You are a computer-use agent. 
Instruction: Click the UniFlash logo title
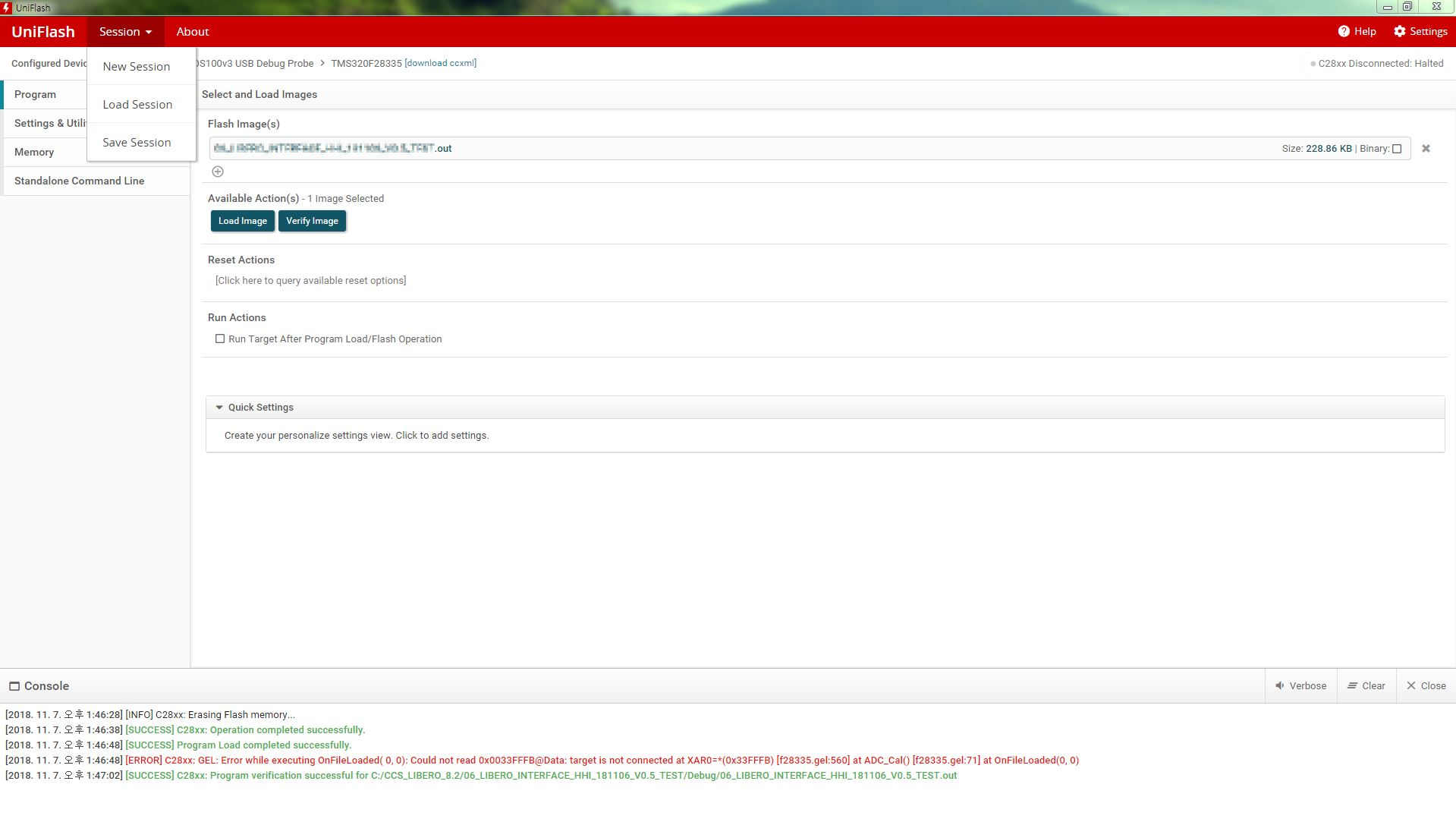pos(43,31)
